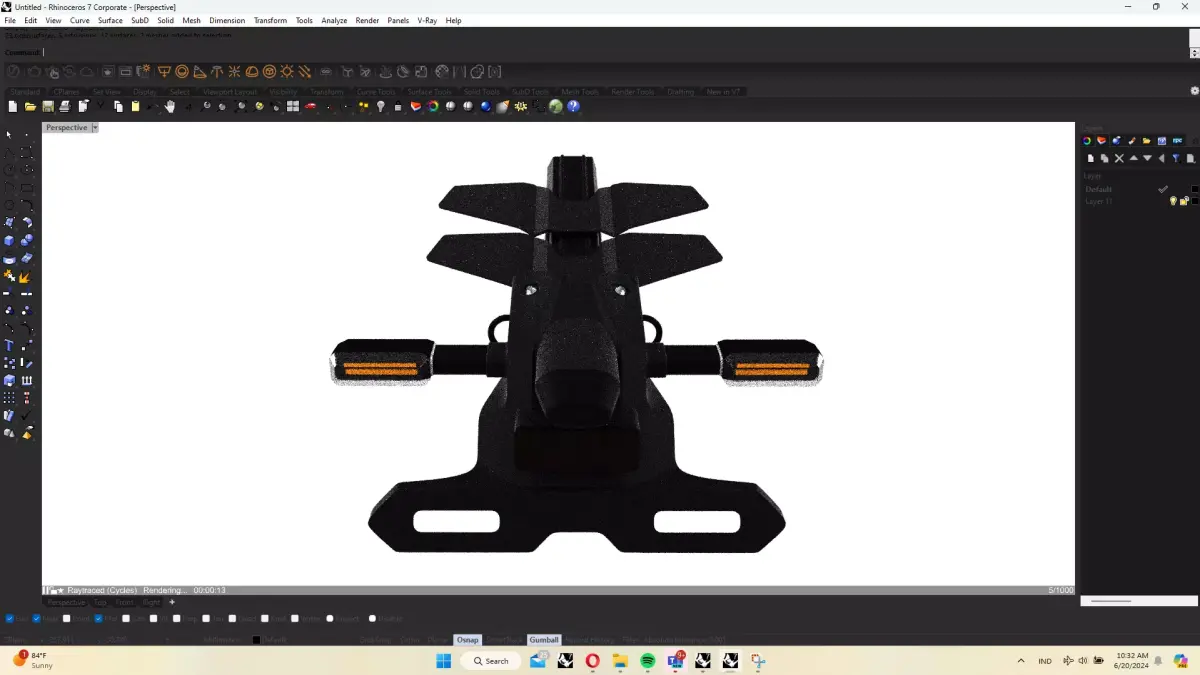Screen dimensions: 1200x675
Task: Disable the End osnap checkbox
Action: tap(9, 617)
